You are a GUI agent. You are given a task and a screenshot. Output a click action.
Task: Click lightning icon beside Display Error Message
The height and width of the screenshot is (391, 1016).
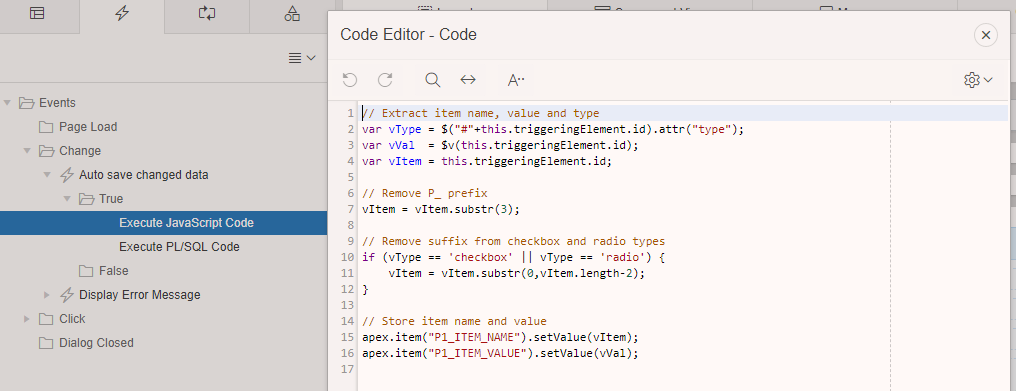[x=67, y=294]
